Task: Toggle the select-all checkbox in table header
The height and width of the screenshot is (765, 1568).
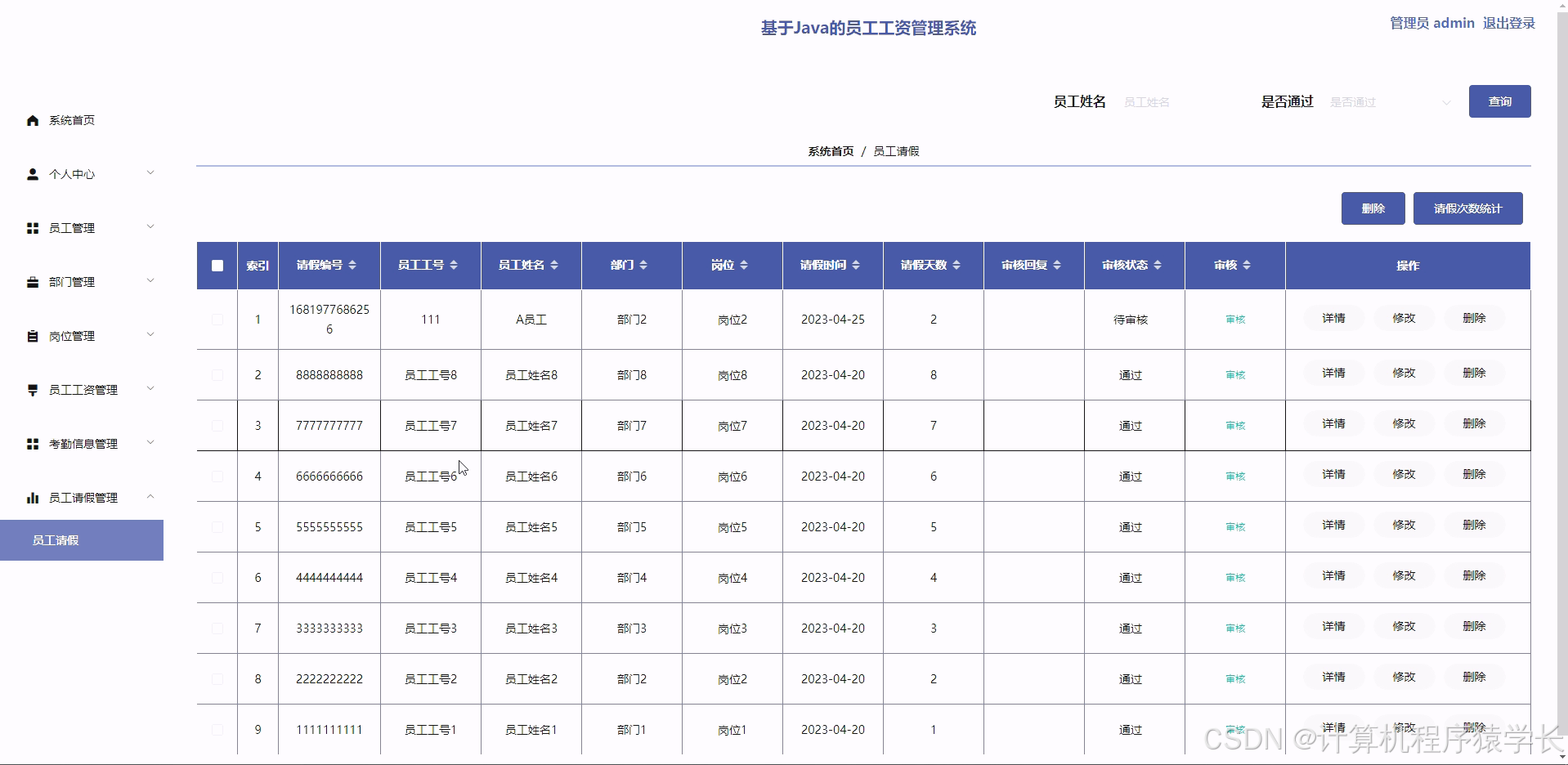Action: pyautogui.click(x=217, y=265)
